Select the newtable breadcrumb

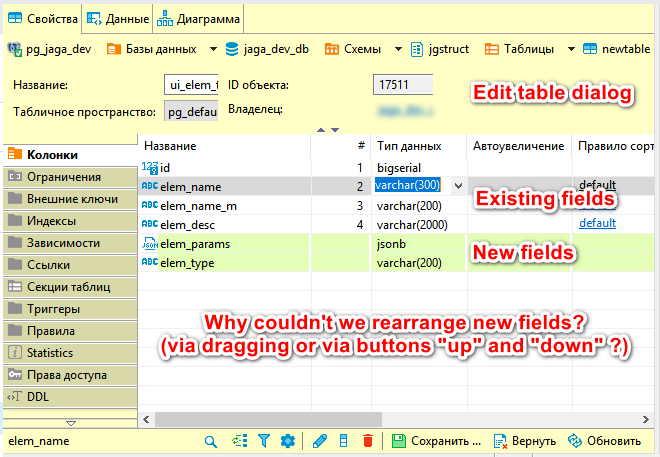tap(617, 49)
